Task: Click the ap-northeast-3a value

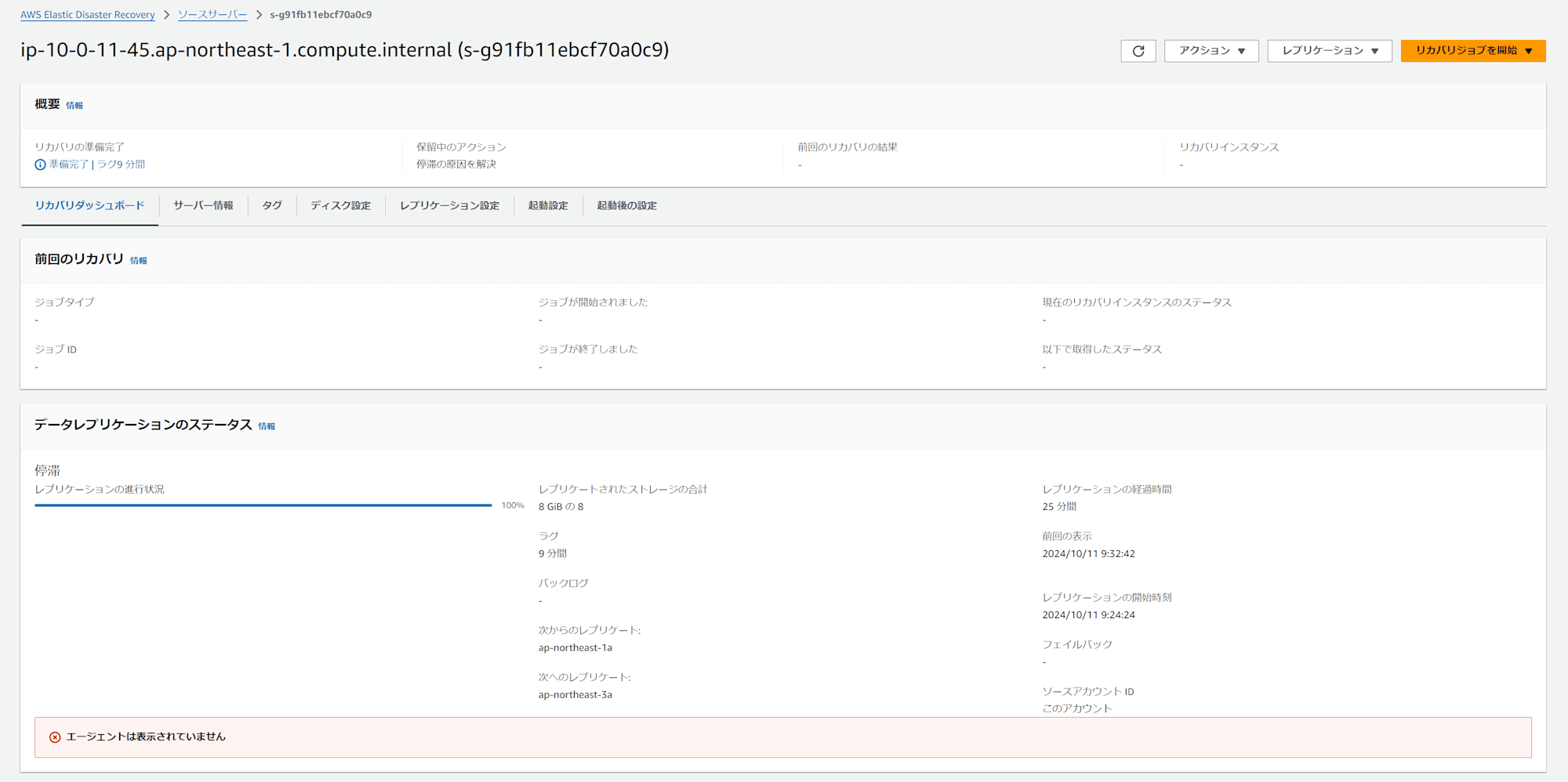Action: tap(575, 695)
